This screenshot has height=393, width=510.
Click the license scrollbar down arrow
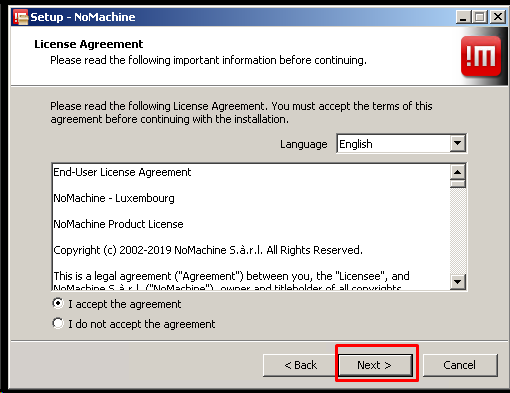[x=458, y=282]
